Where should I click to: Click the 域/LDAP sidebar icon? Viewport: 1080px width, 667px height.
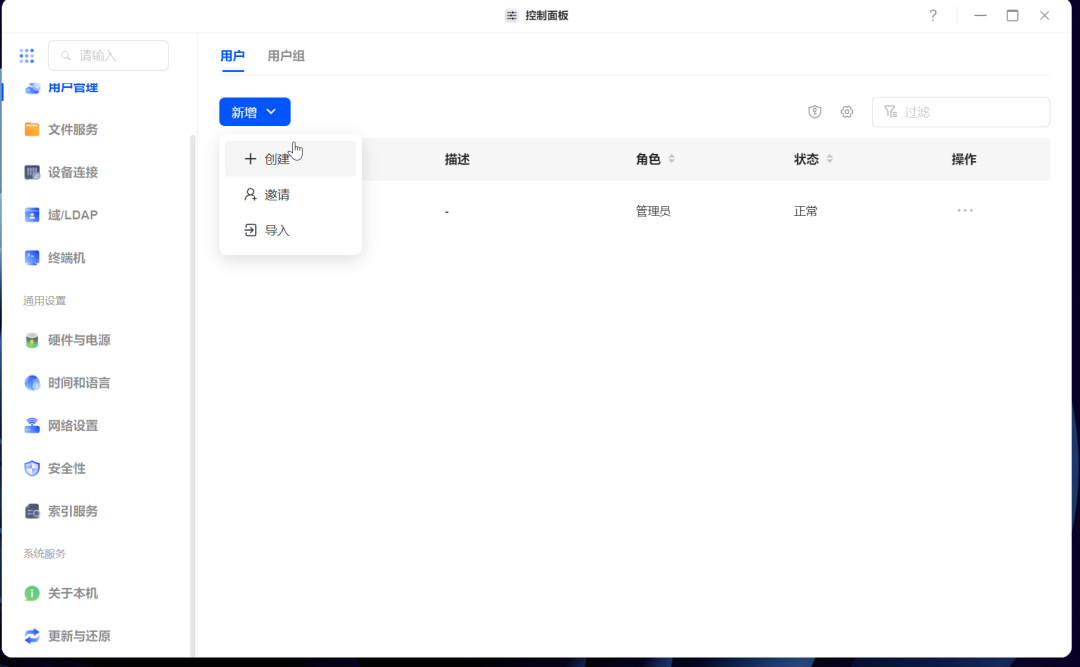click(x=32, y=215)
